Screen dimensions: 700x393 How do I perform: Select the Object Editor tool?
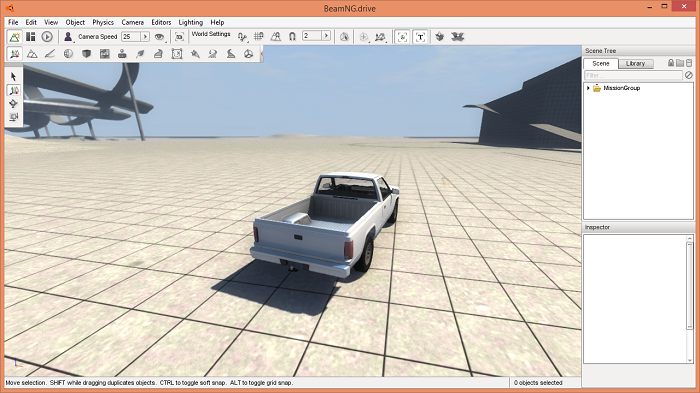[14, 54]
